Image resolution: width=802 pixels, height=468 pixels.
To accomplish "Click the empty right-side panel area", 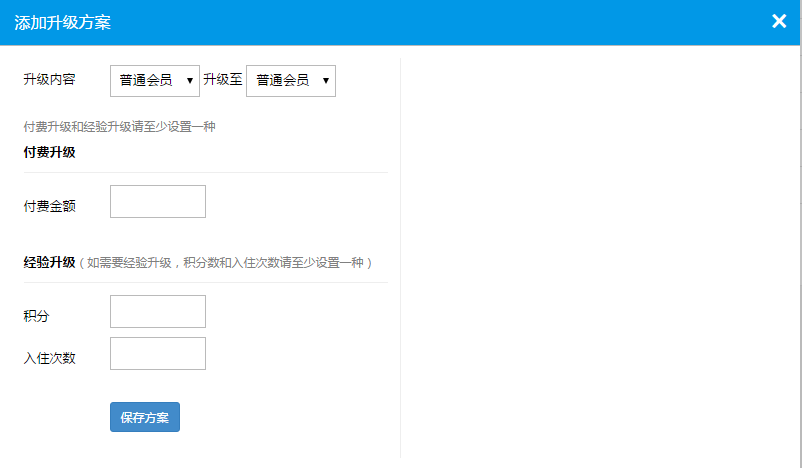I will tap(600, 250).
